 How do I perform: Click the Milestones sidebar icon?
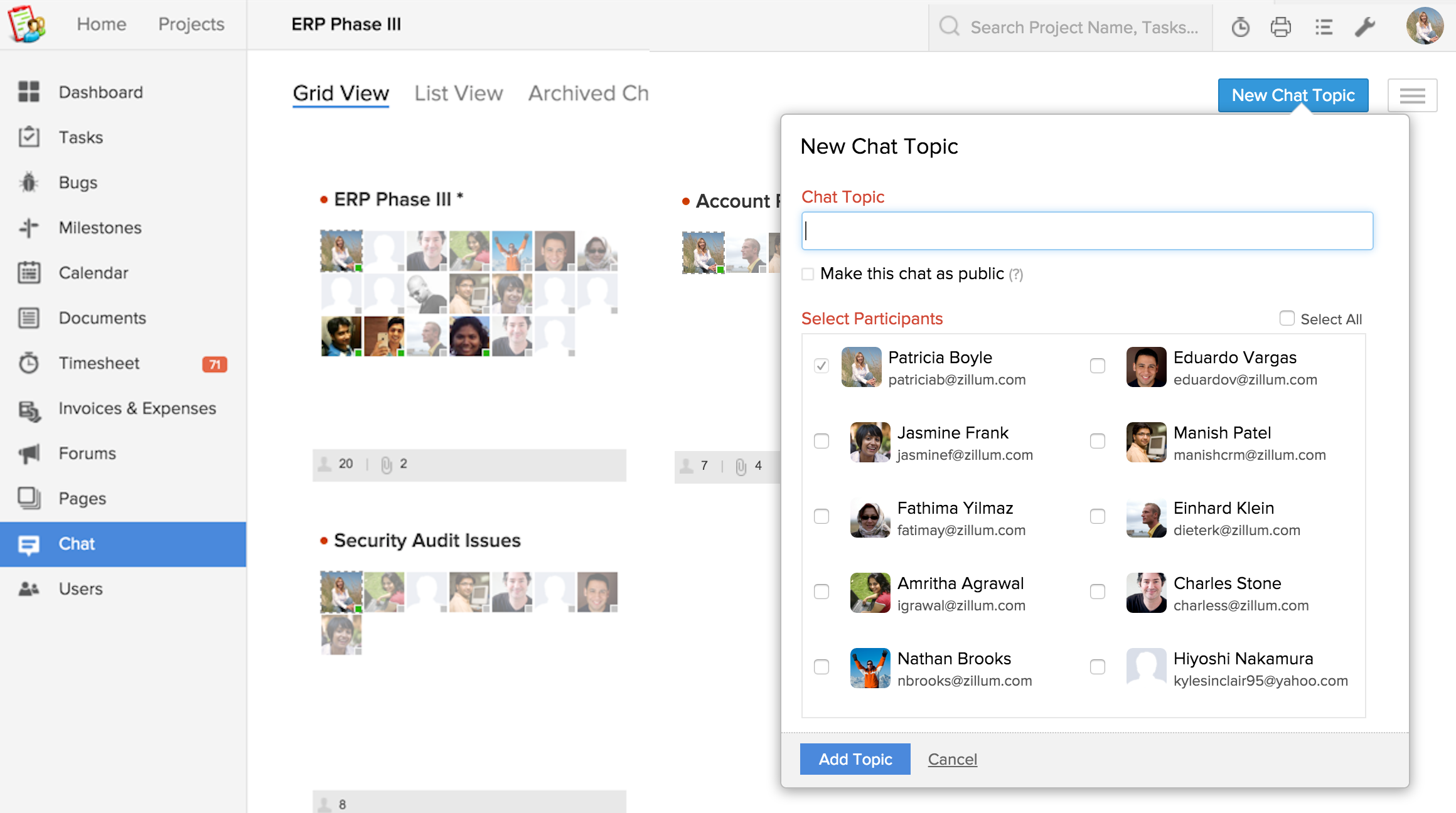[27, 227]
